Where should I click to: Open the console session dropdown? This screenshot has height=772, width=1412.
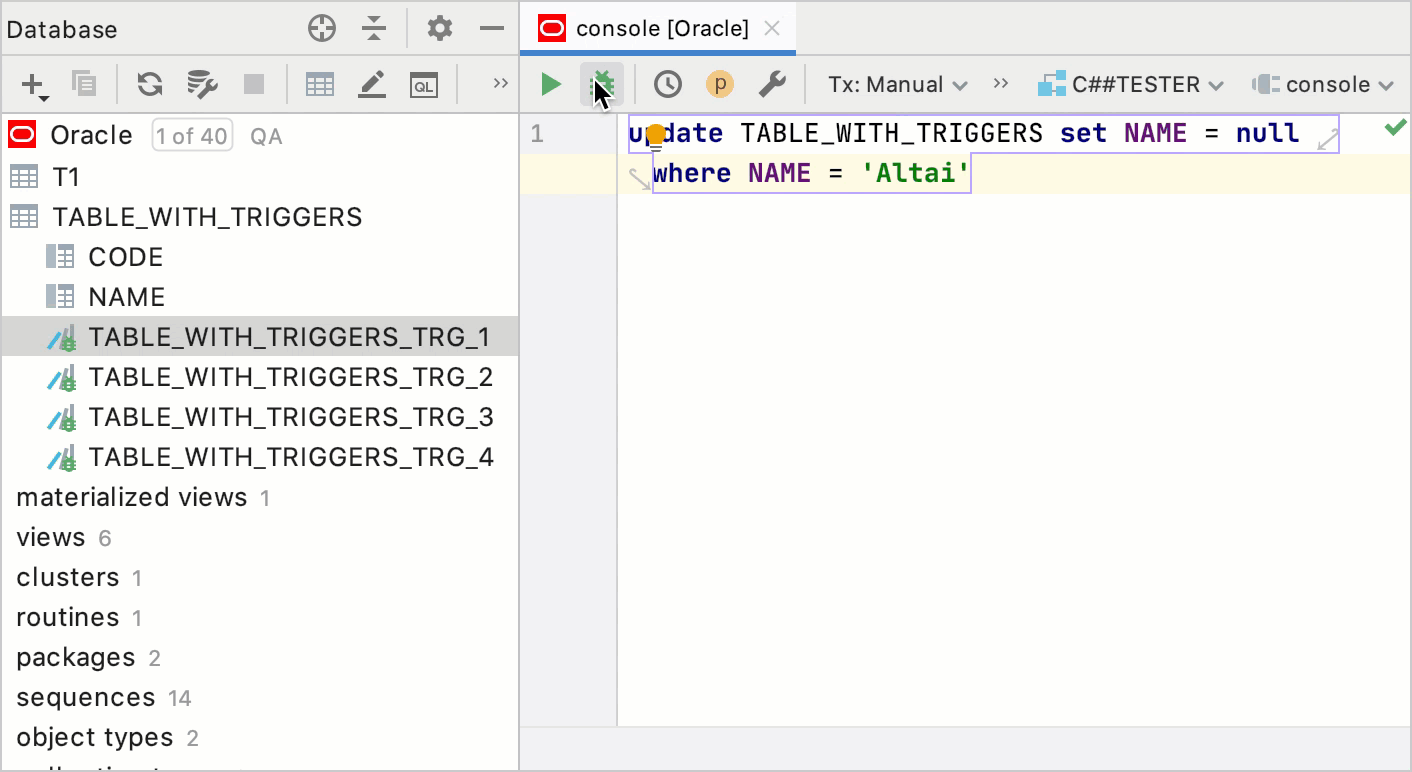tap(1322, 84)
